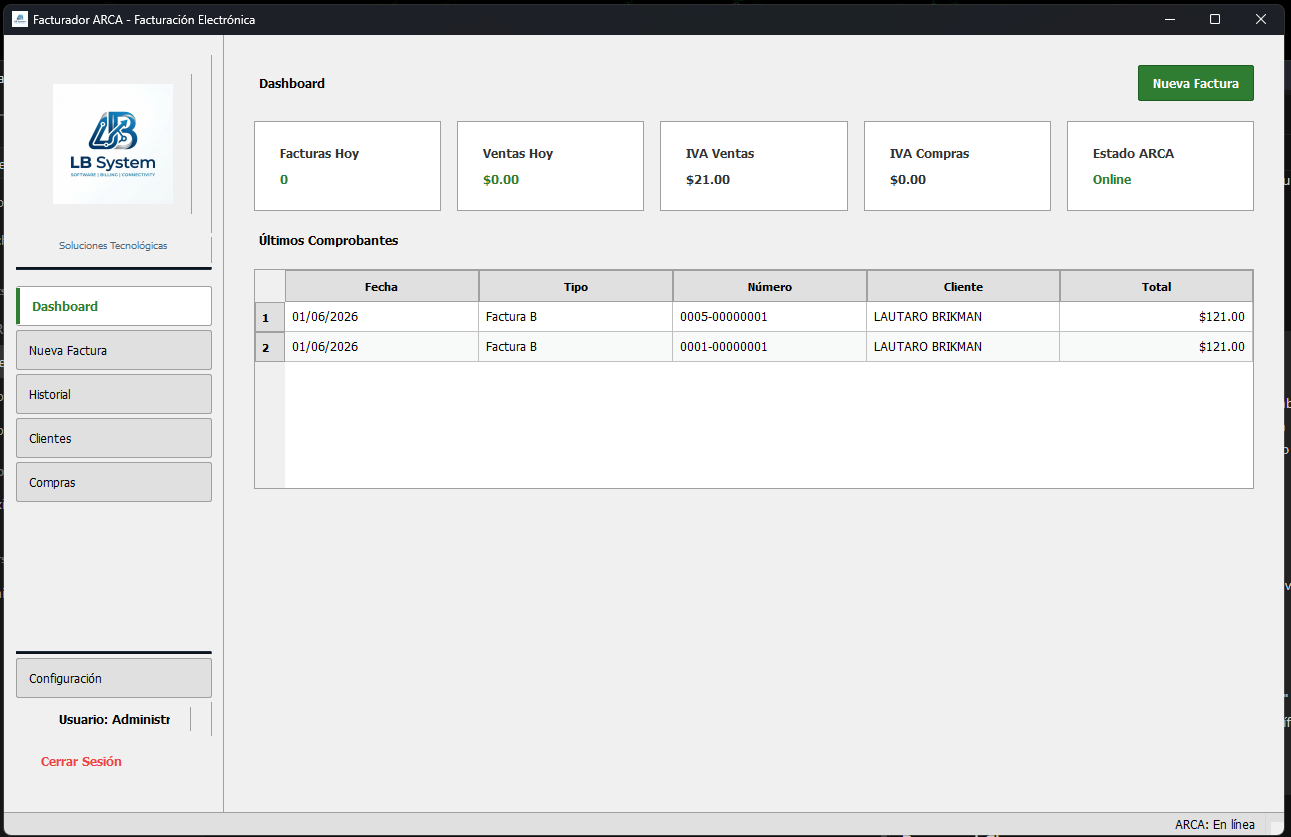
Task: Select the Estado ARCA card
Action: pos(1160,166)
